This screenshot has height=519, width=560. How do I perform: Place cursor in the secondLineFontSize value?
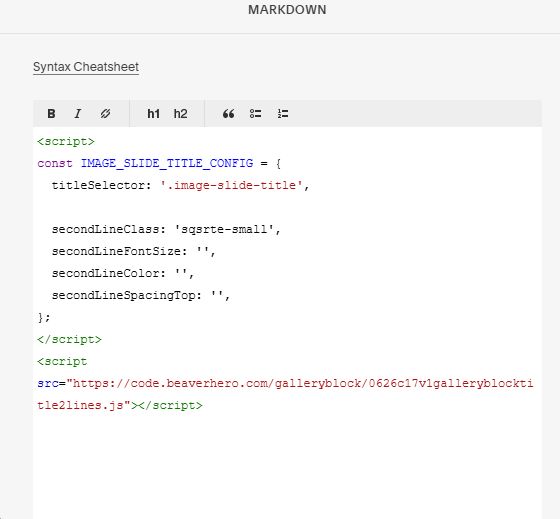click(203, 251)
